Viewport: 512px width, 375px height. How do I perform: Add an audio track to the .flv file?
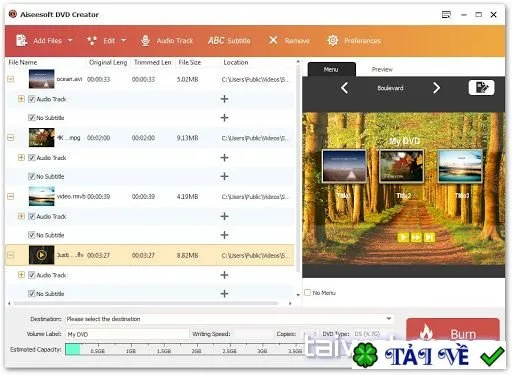pos(224,275)
